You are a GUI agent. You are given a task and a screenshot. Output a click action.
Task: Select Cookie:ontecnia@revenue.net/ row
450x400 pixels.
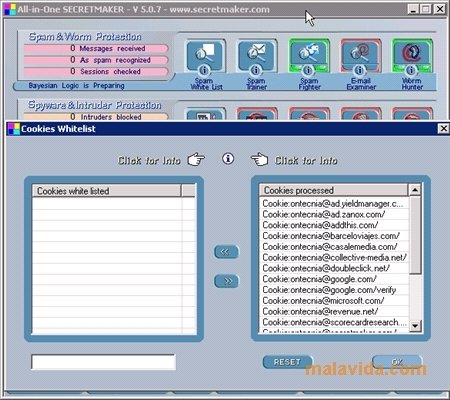tap(333, 311)
